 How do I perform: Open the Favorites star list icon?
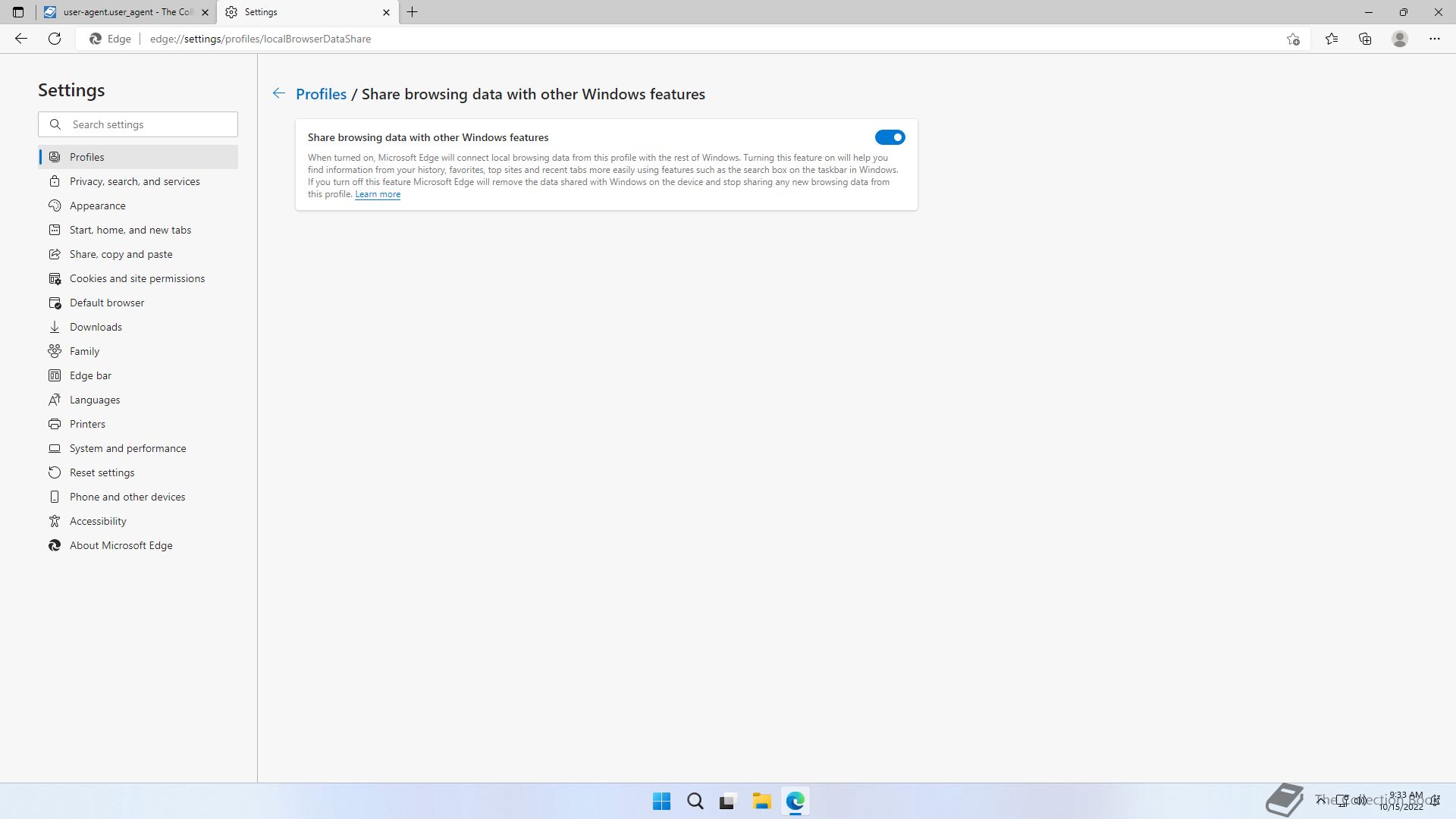coord(1332,39)
